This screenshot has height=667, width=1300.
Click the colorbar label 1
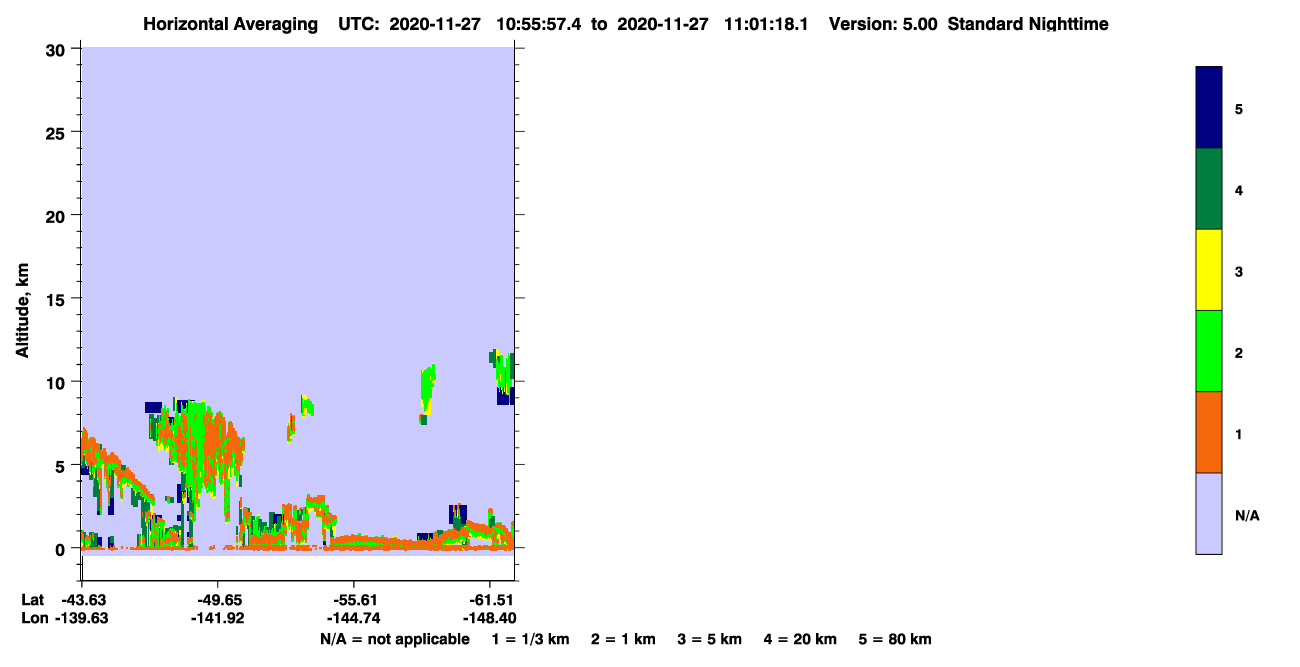[x=1239, y=434]
